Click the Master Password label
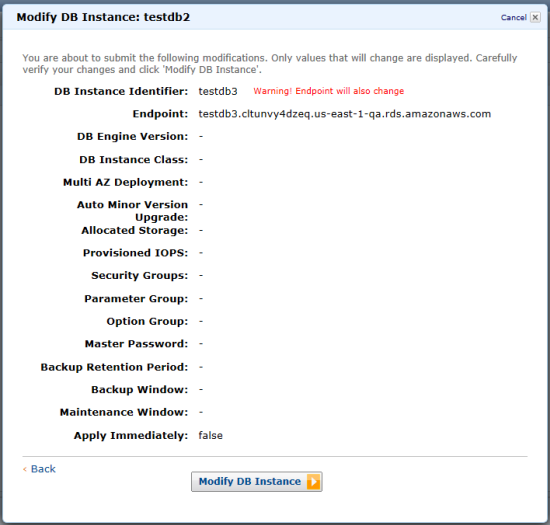 (x=136, y=344)
